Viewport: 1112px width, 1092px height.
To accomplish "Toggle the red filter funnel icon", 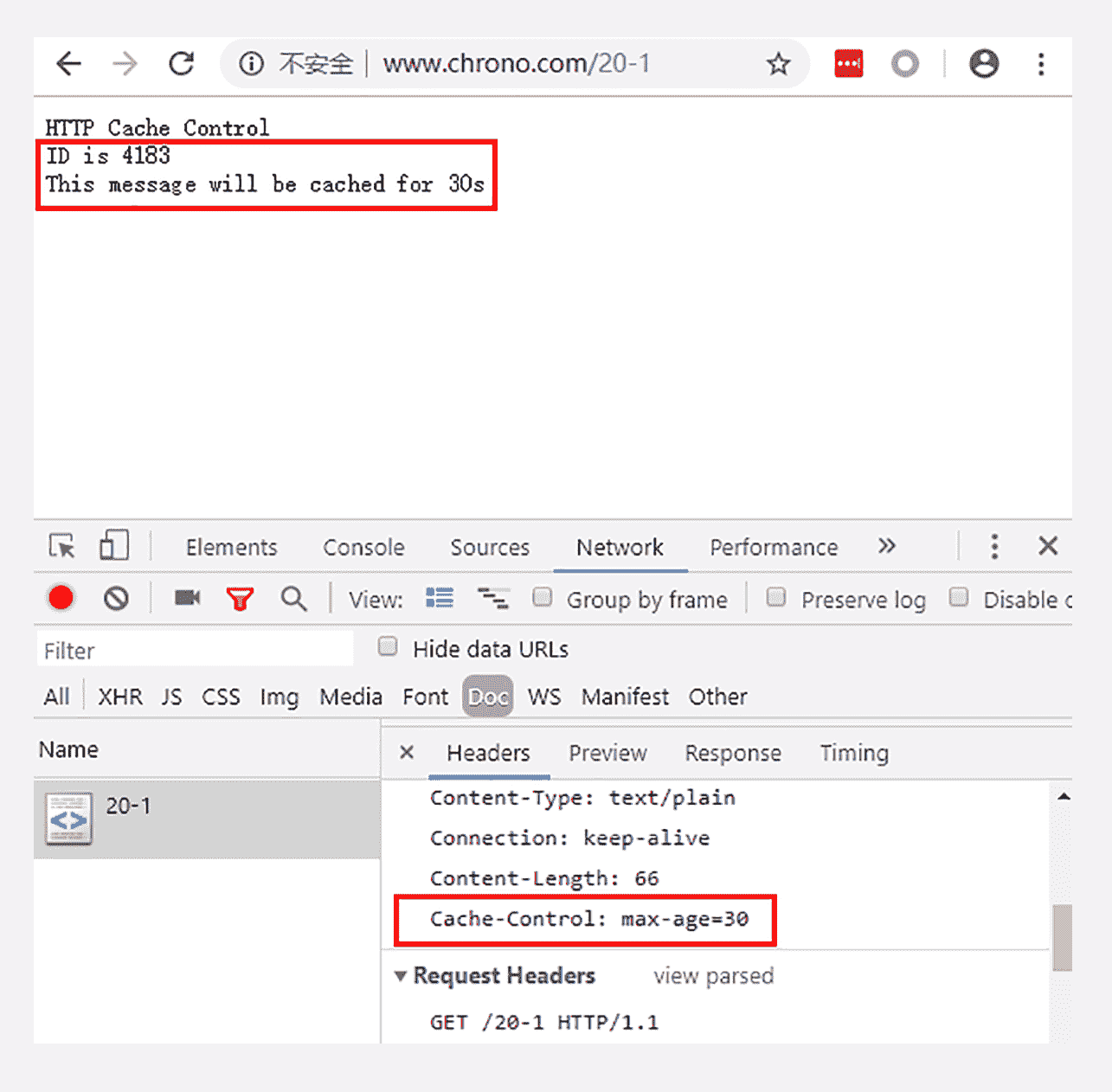I will click(x=240, y=598).
